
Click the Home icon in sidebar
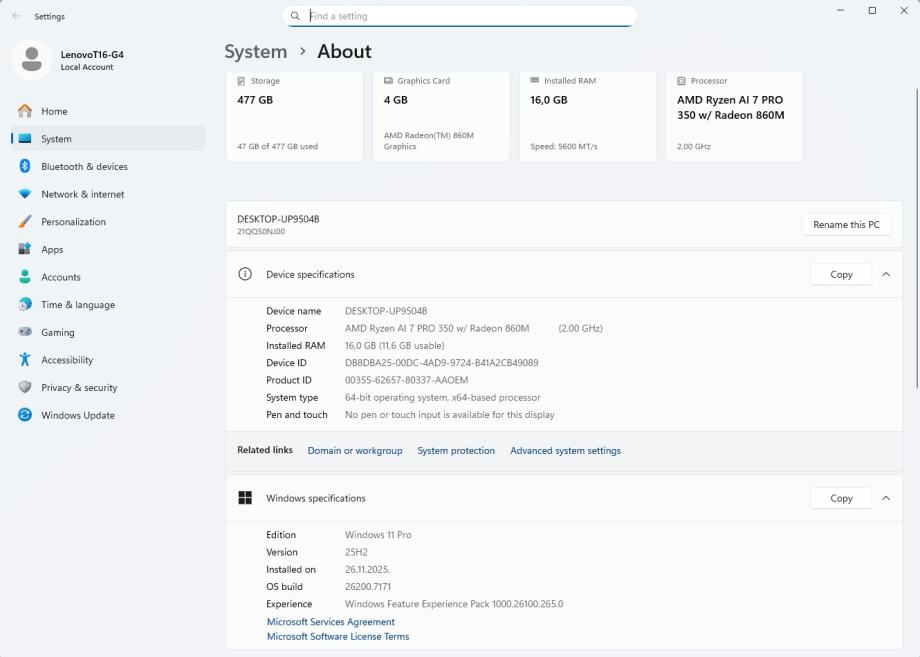[x=25, y=111]
